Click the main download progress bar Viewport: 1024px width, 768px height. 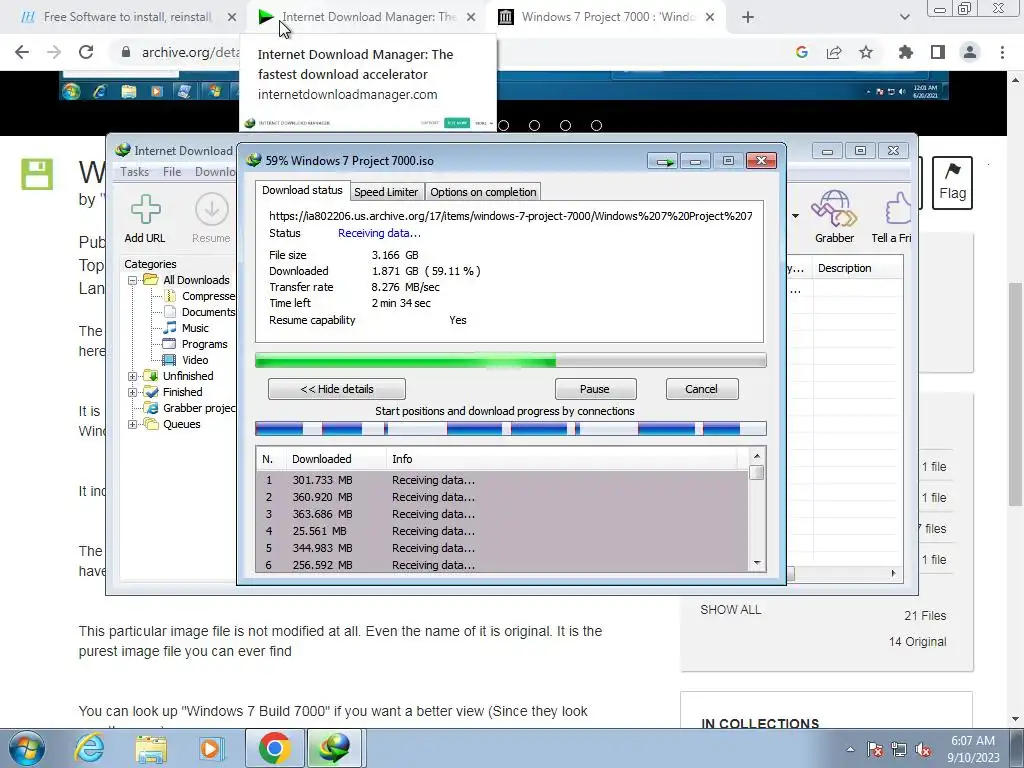[510, 360]
